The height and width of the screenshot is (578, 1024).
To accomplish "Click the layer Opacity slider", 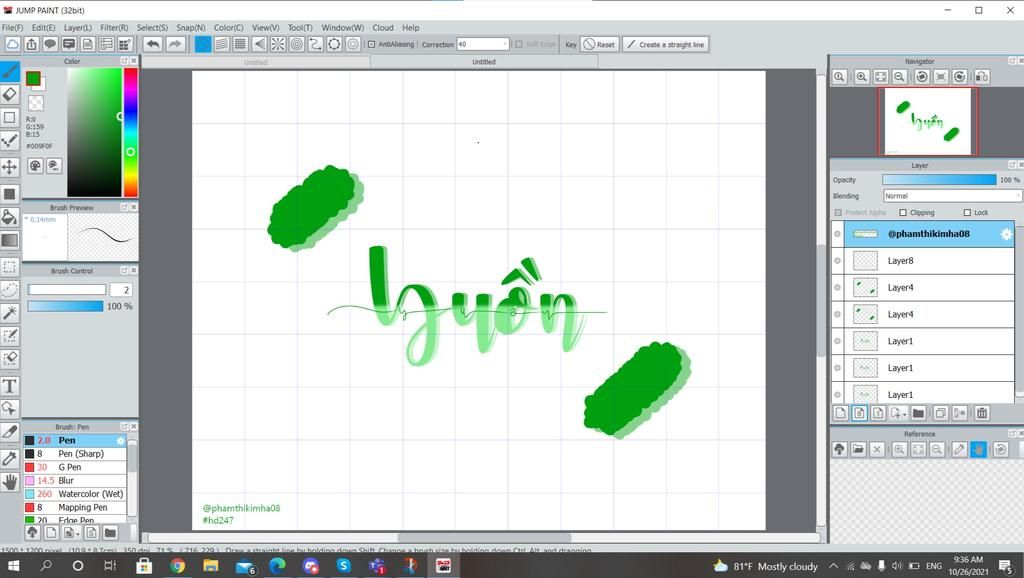I will pos(939,180).
